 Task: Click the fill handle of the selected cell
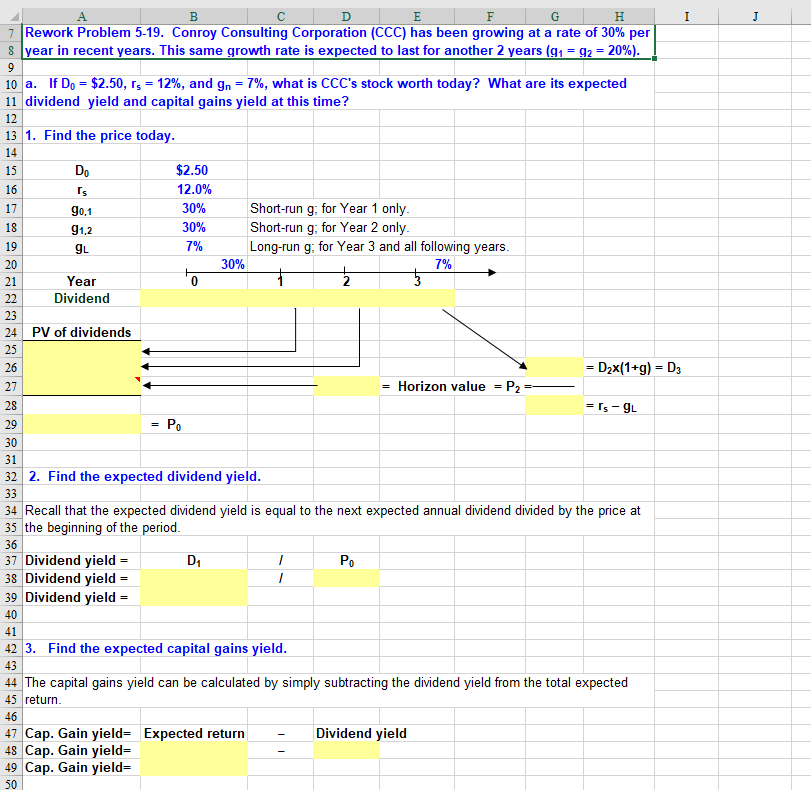(x=654, y=58)
